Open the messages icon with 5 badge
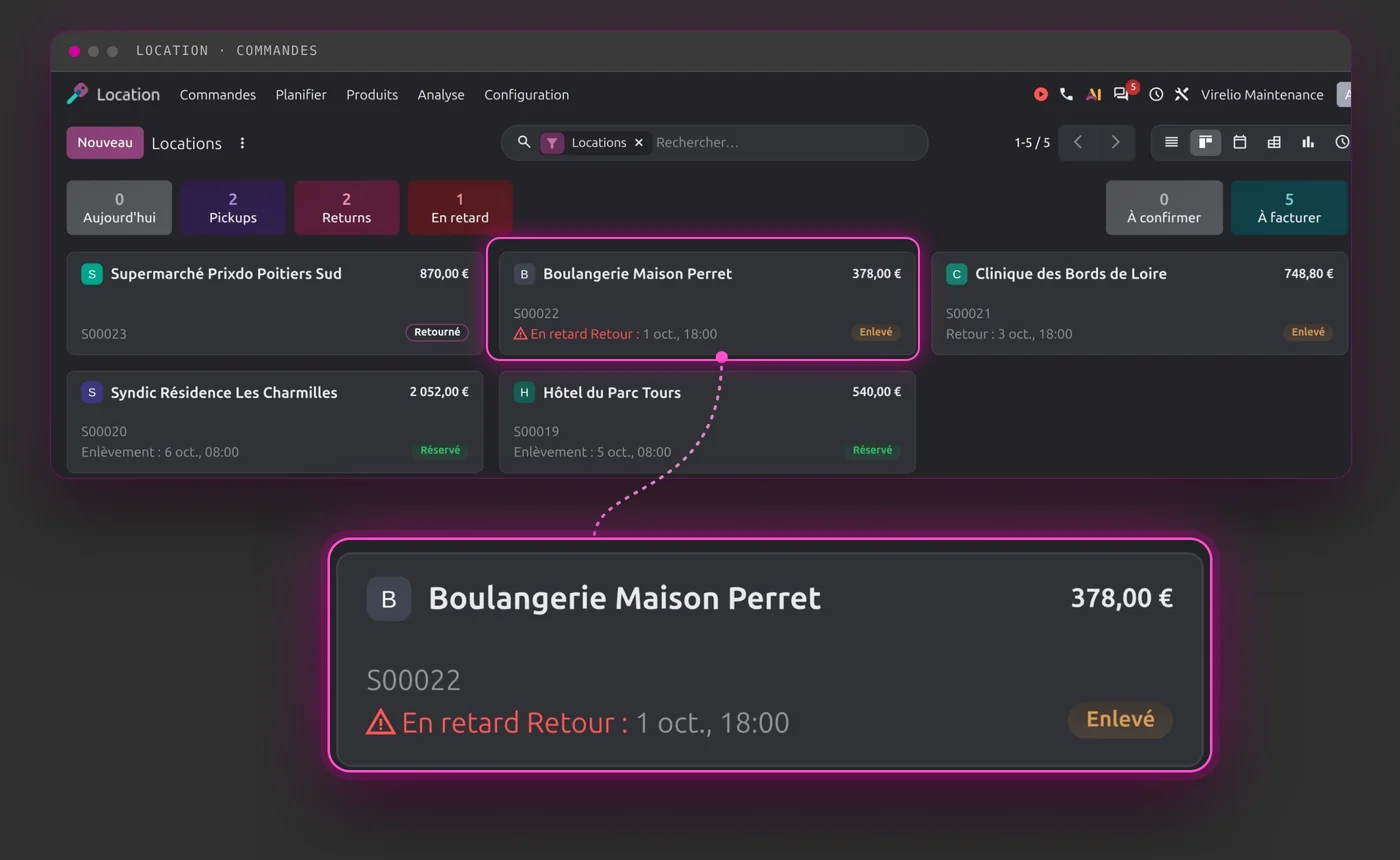 1122,94
